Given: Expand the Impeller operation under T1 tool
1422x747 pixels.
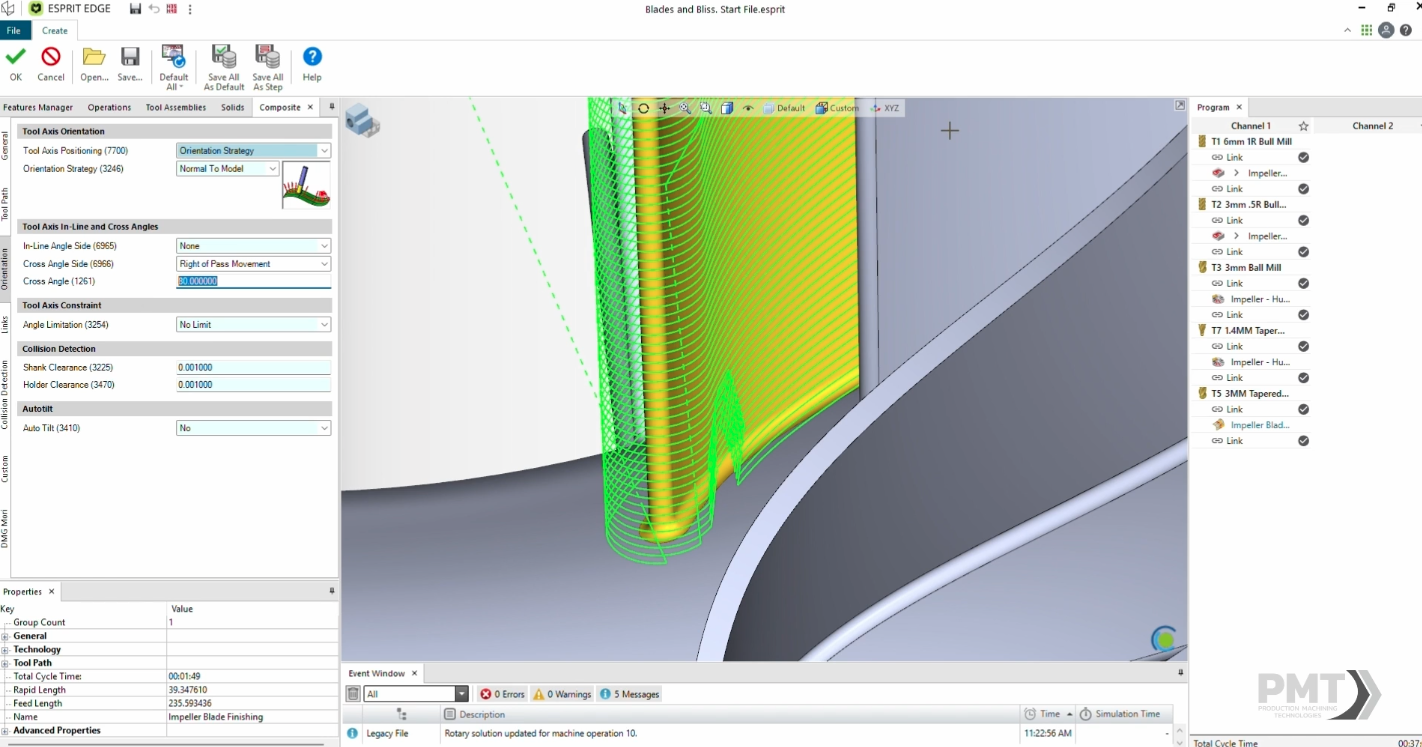Looking at the screenshot, I should [1236, 173].
